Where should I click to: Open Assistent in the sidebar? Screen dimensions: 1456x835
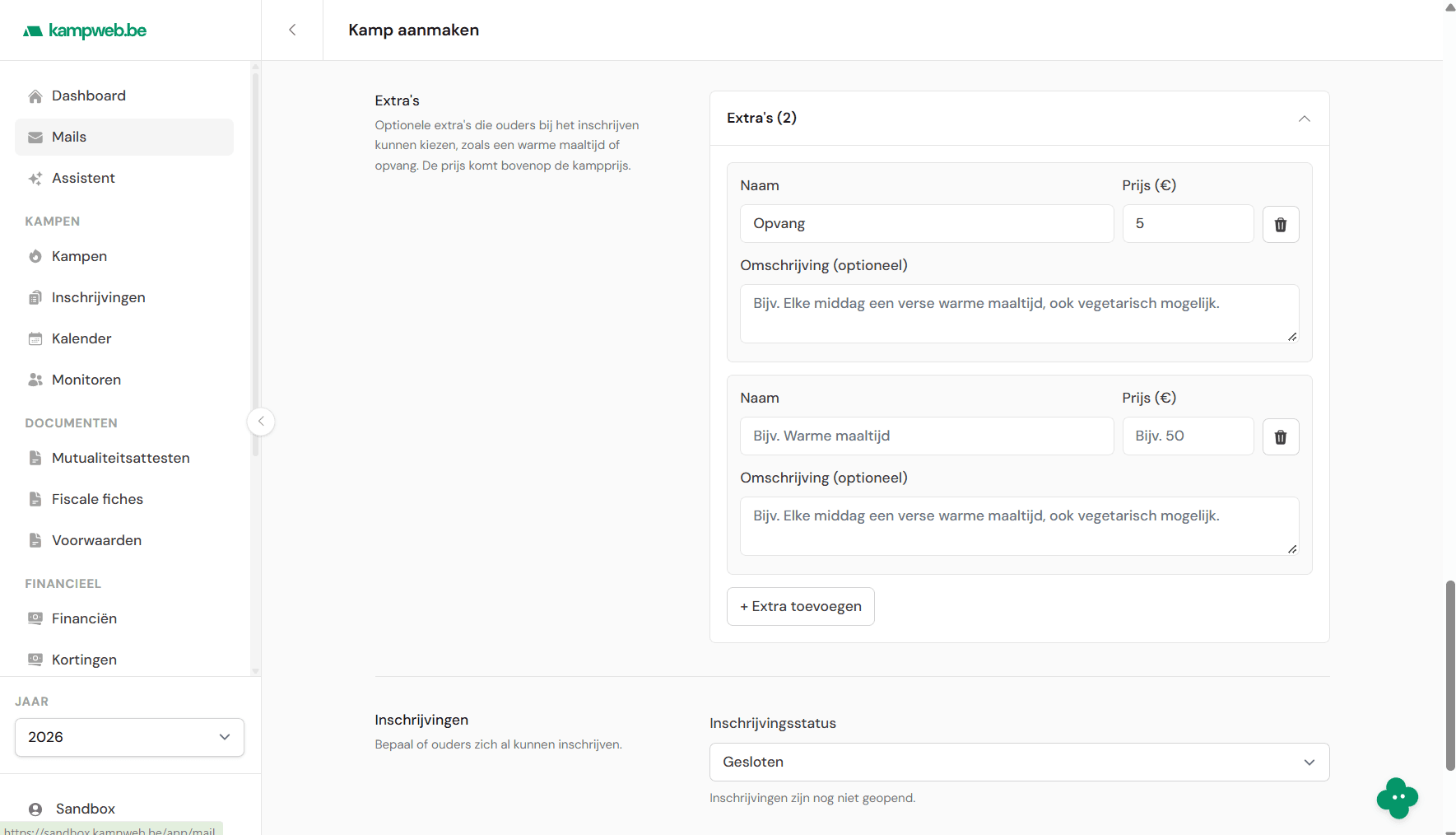124,178
